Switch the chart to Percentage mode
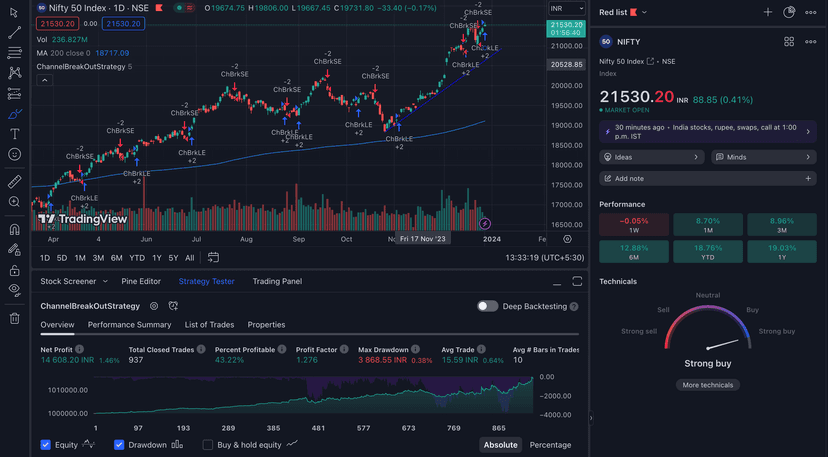 (550, 445)
